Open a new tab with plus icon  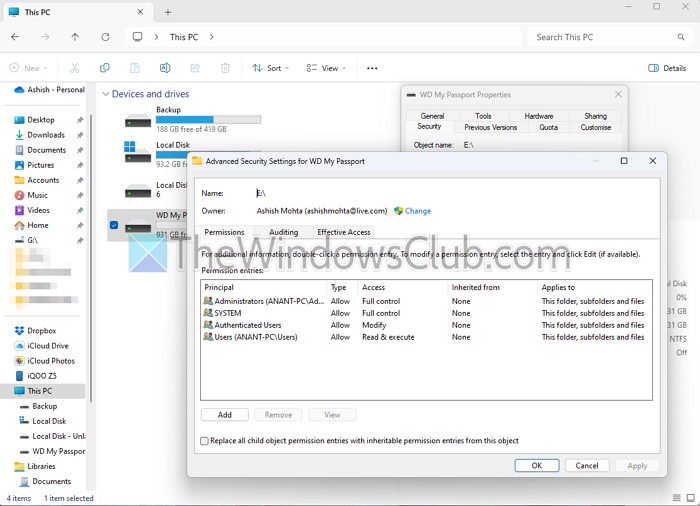(x=168, y=12)
